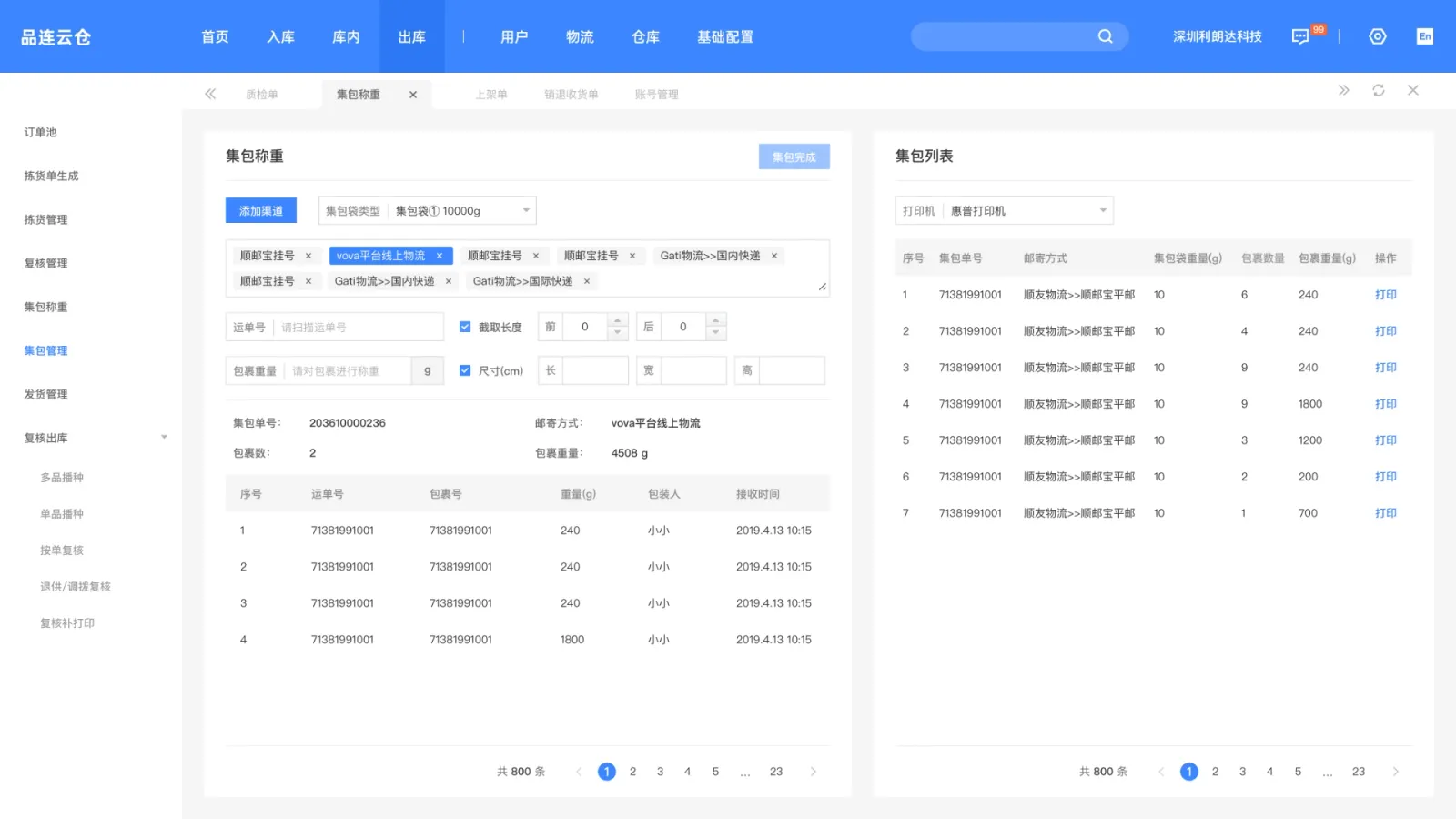Image resolution: width=1456 pixels, height=819 pixels.
Task: Click the 品连云仓 logo
Action: (56, 37)
